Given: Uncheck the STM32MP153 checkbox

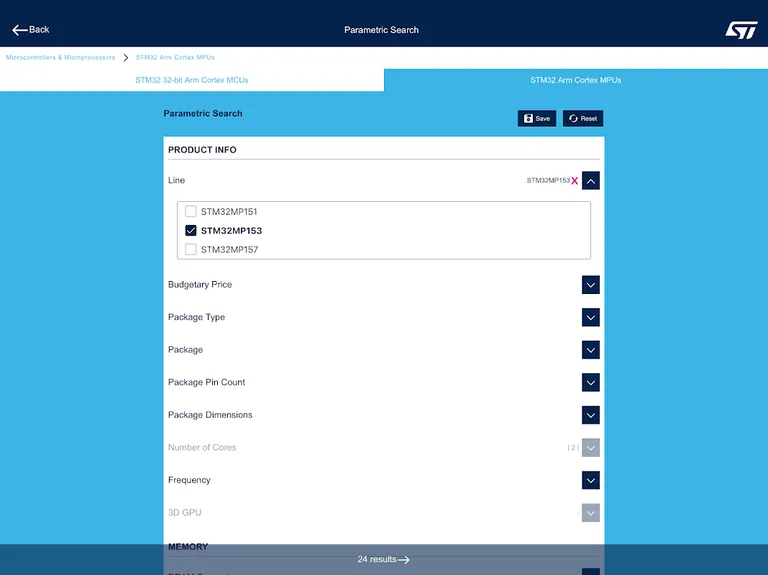Looking at the screenshot, I should tap(191, 231).
